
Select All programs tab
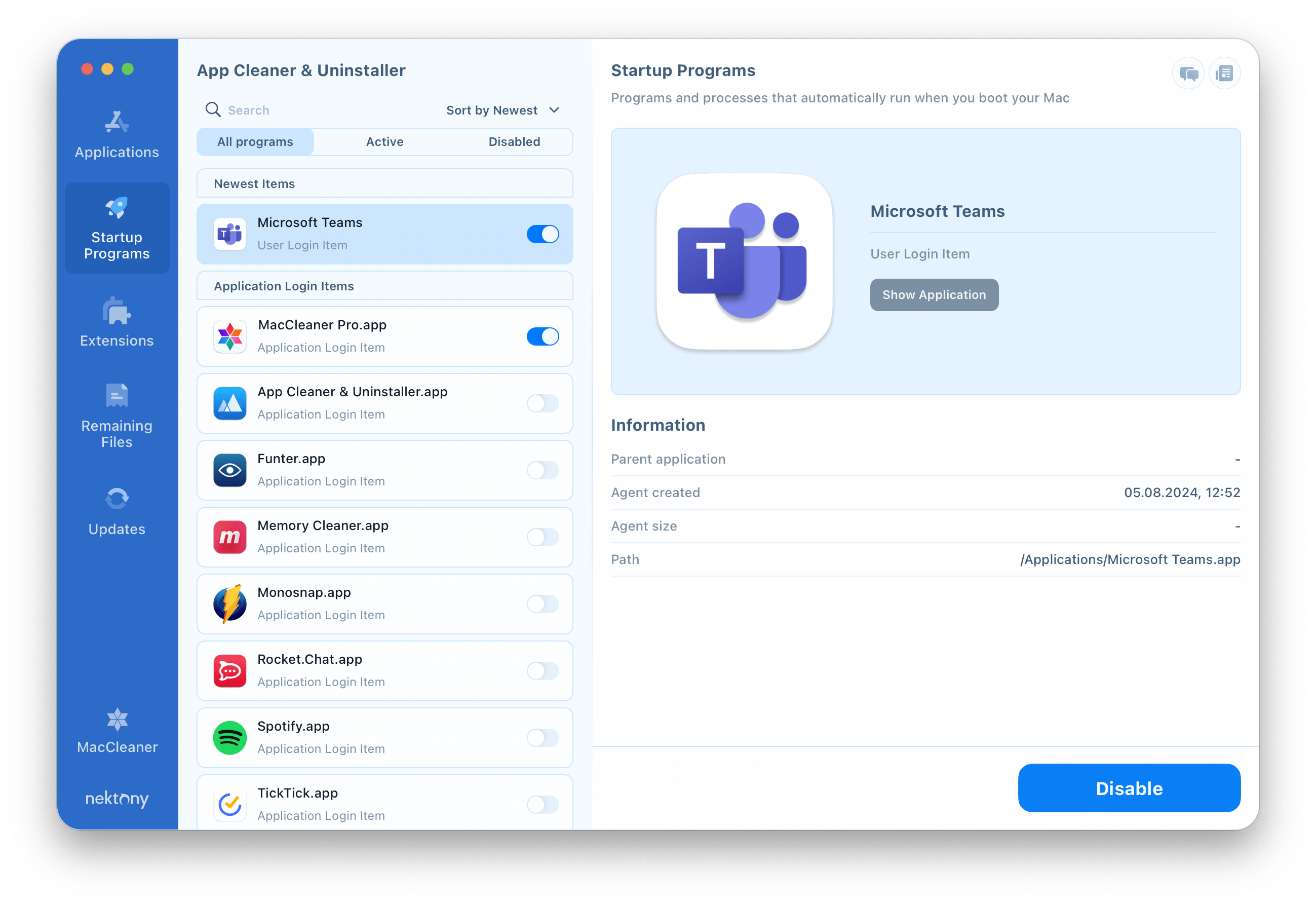tap(255, 141)
